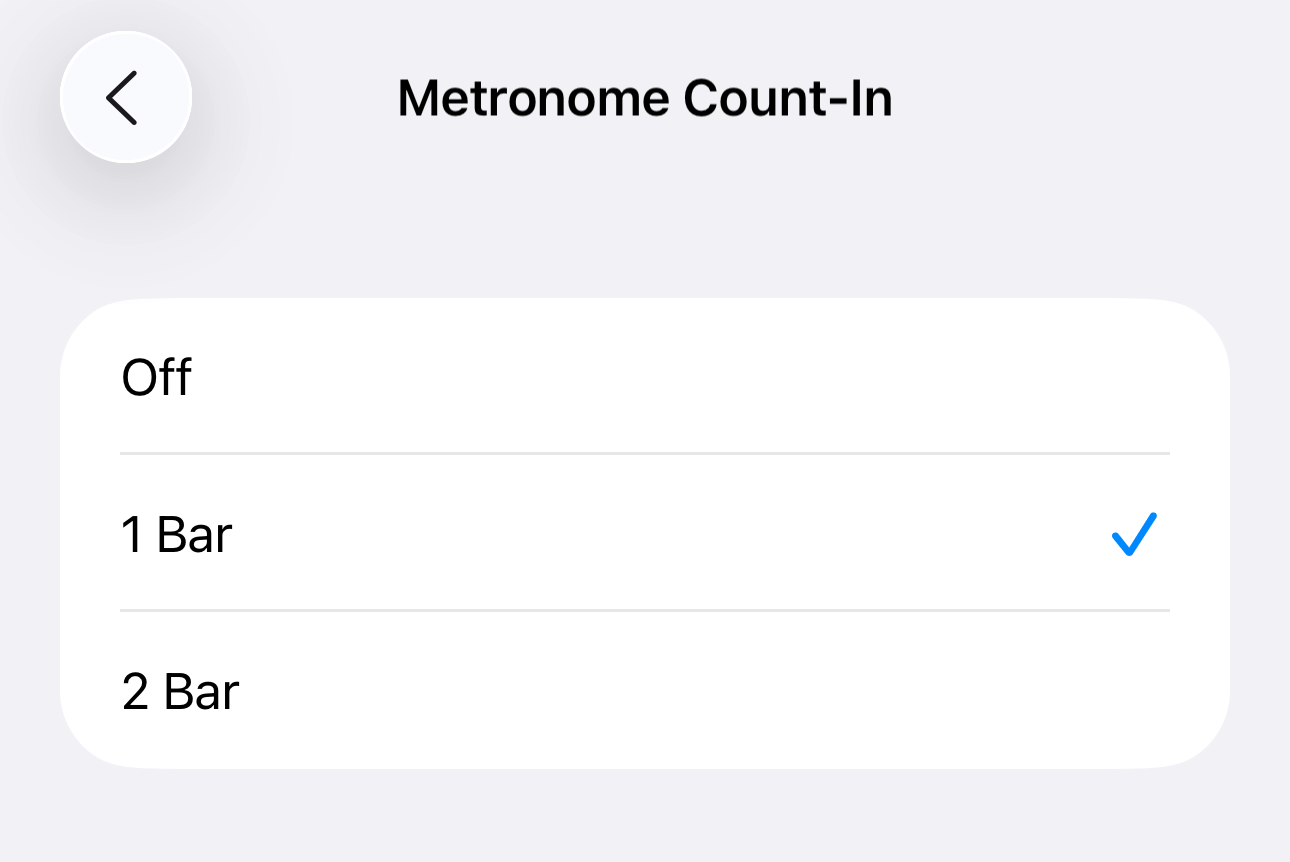Click the "1 Bar" label text
Image resolution: width=1290 pixels, height=862 pixels.
coord(177,535)
